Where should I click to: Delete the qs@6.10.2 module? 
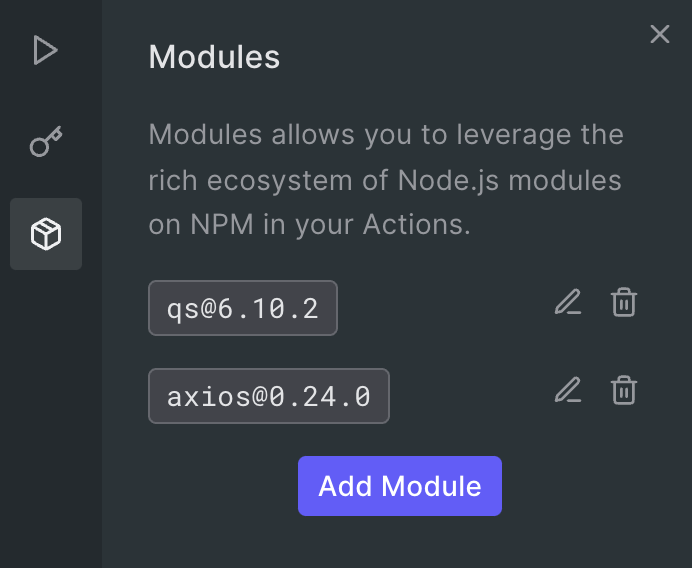(624, 302)
